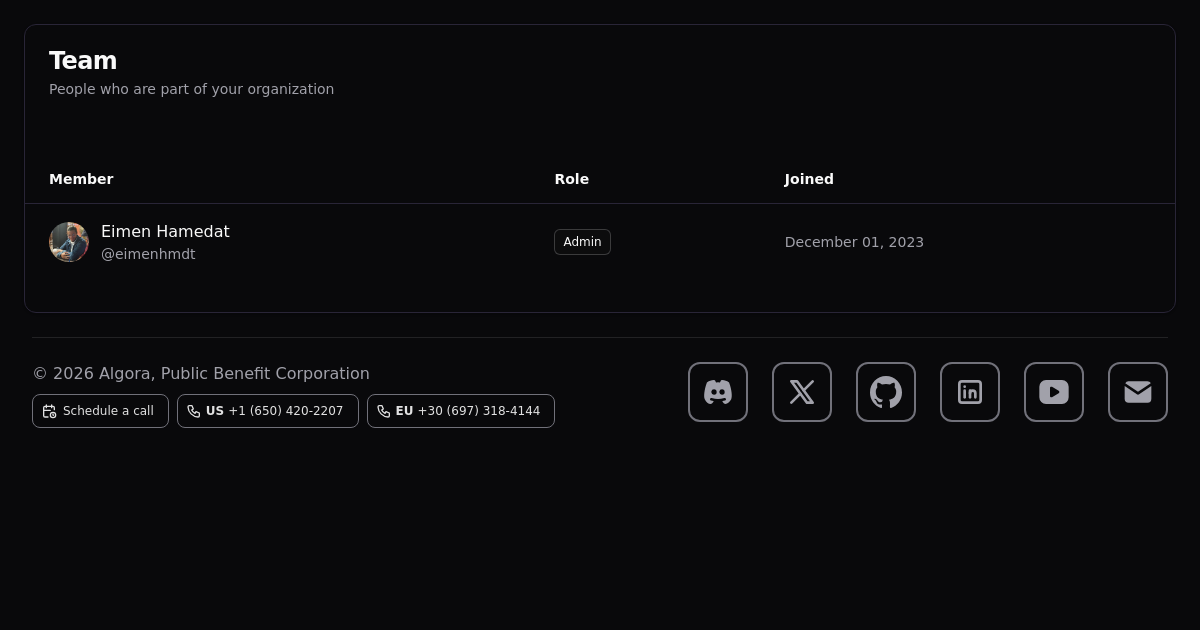Open the Discord community link
The width and height of the screenshot is (1200, 630).
[718, 392]
